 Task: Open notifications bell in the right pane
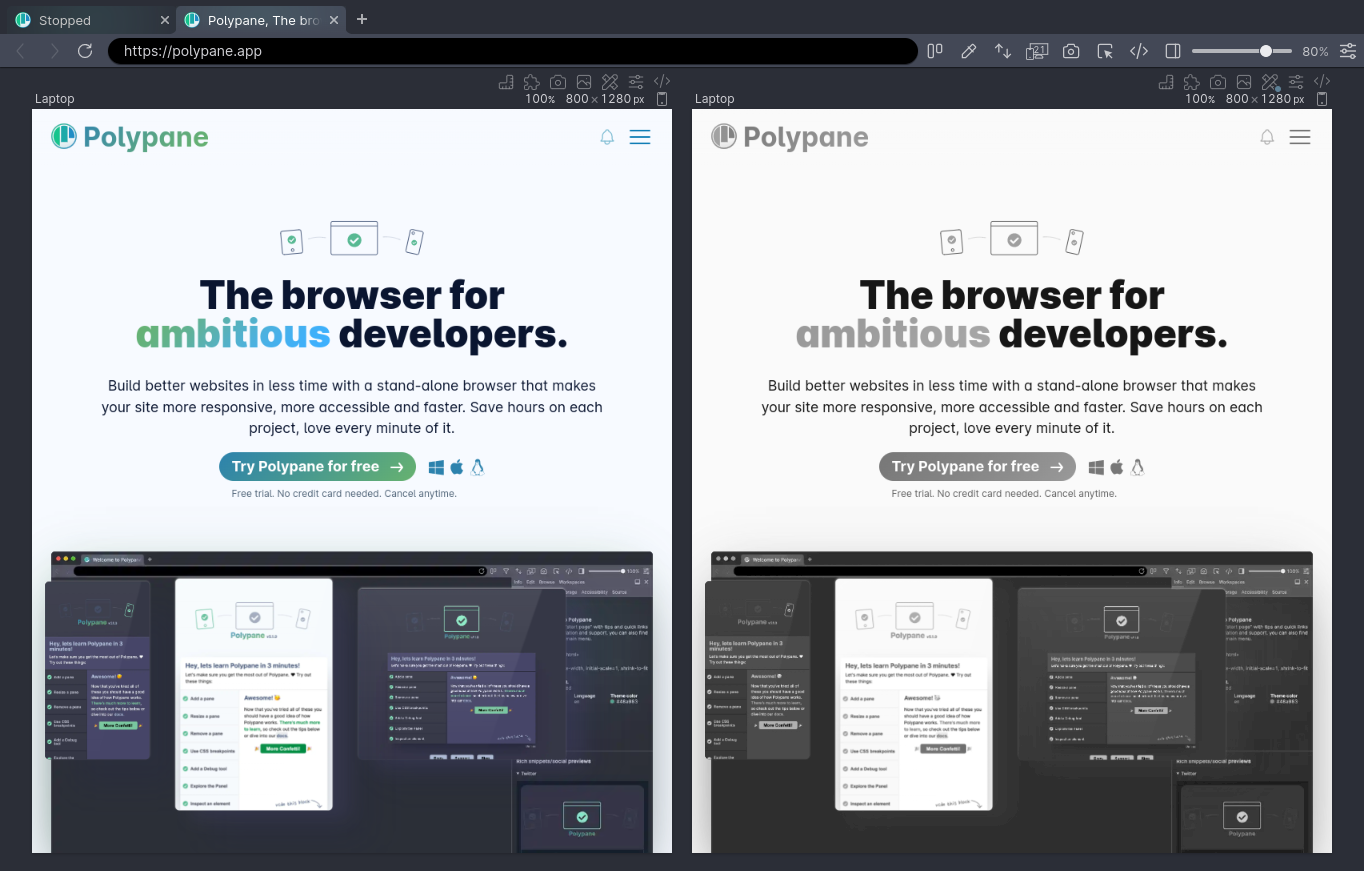tap(1267, 137)
